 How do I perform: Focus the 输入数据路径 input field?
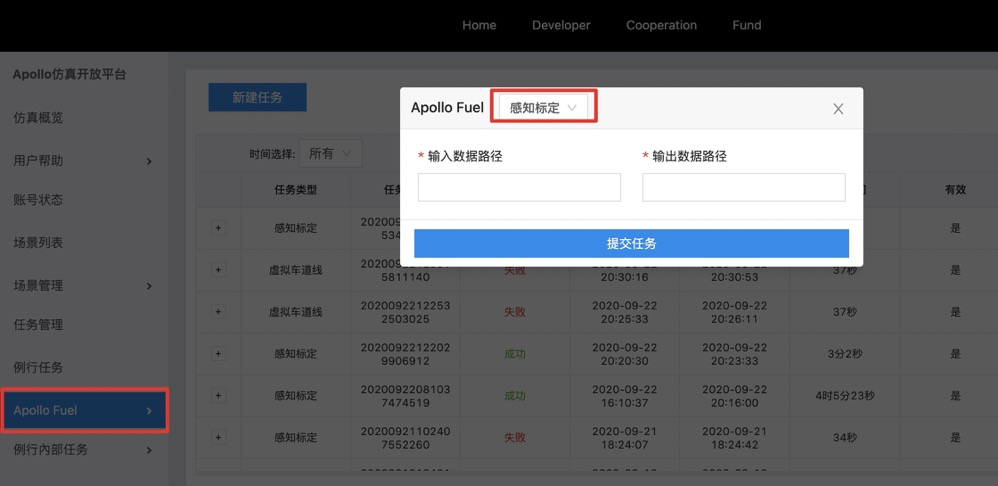click(x=519, y=187)
